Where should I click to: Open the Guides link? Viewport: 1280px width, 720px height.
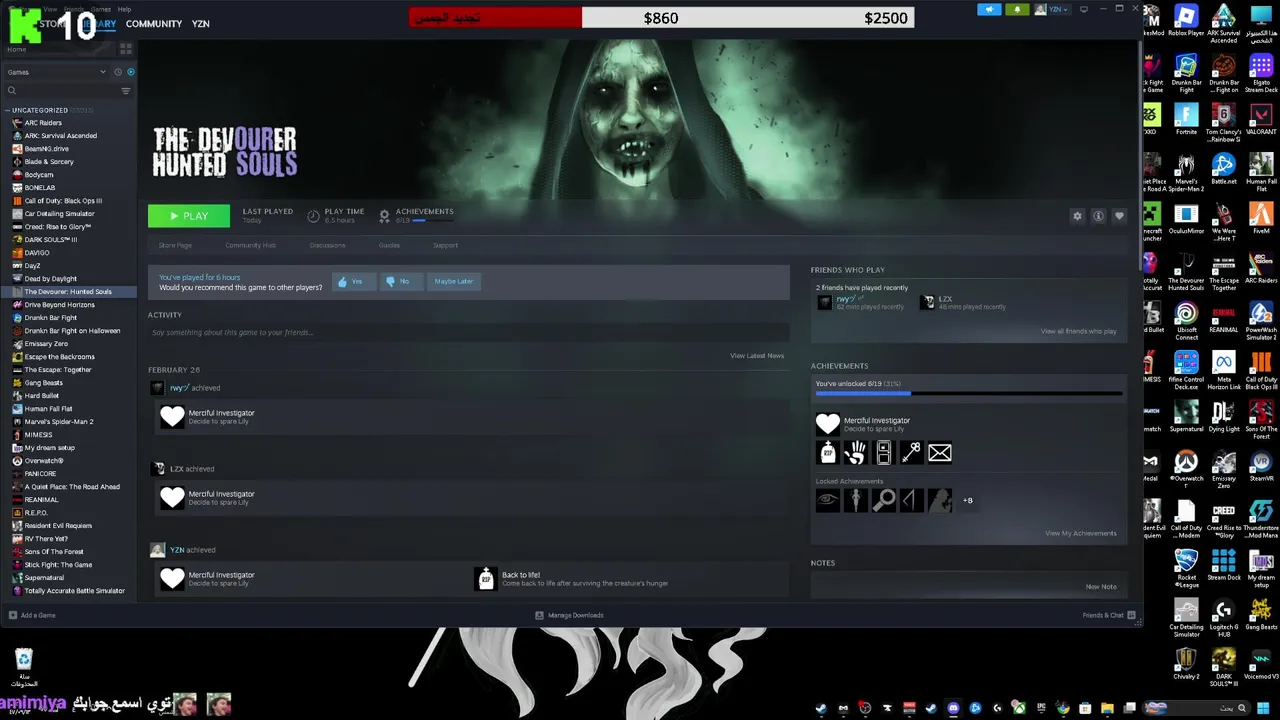coord(389,245)
